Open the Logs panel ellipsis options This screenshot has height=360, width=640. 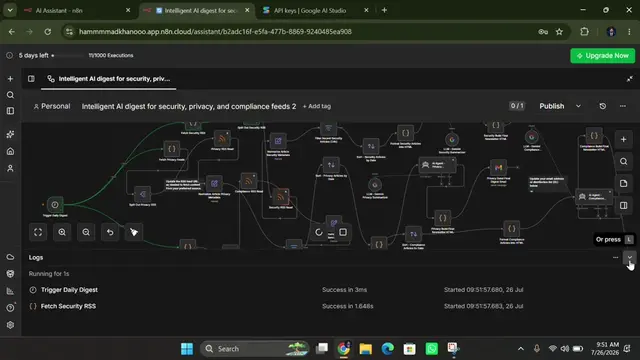(x=615, y=257)
